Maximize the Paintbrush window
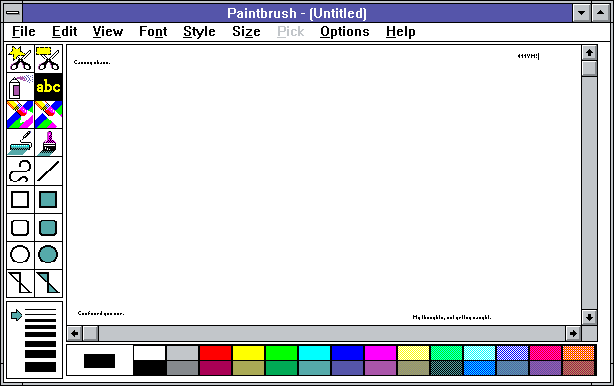Screen dimensions: 614x386 [601, 13]
